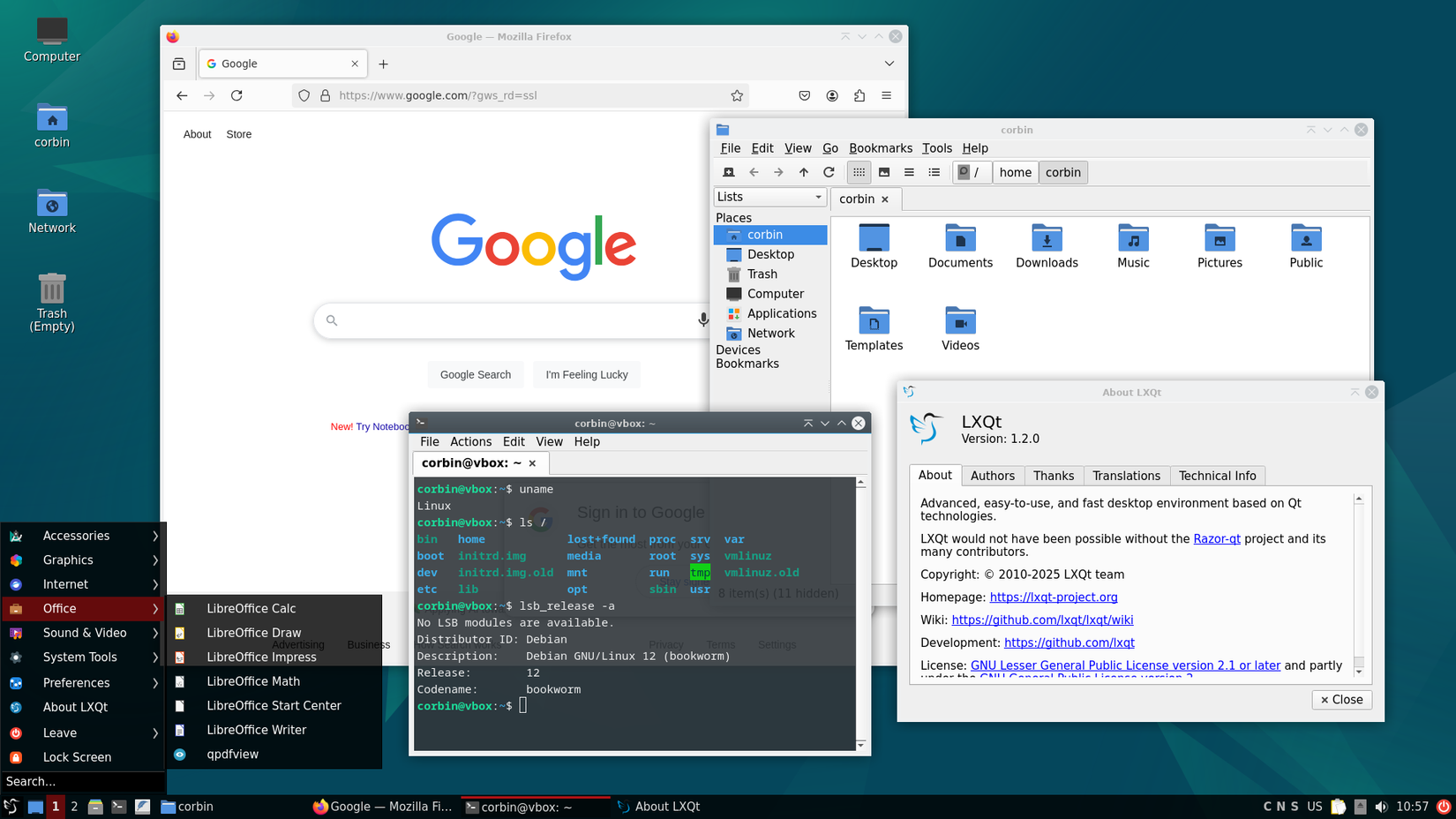The width and height of the screenshot is (1456, 819).
Task: Refresh the corbin folder view
Action: coord(829,172)
